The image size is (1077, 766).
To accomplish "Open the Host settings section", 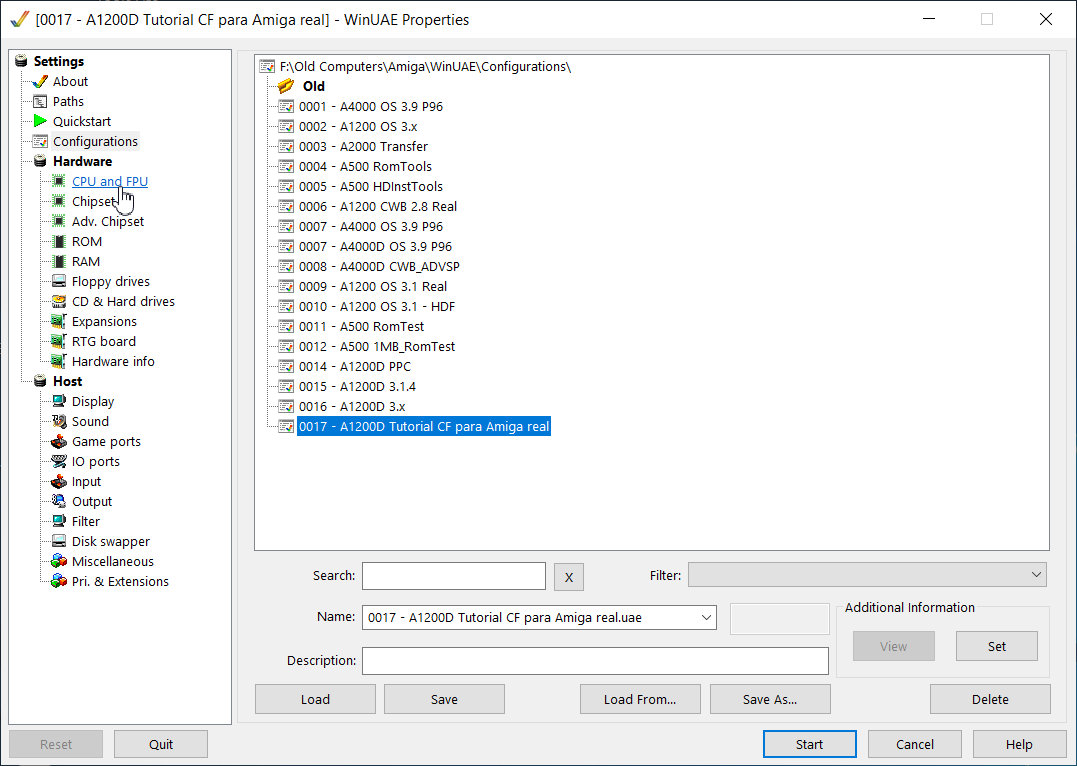I will [x=67, y=381].
